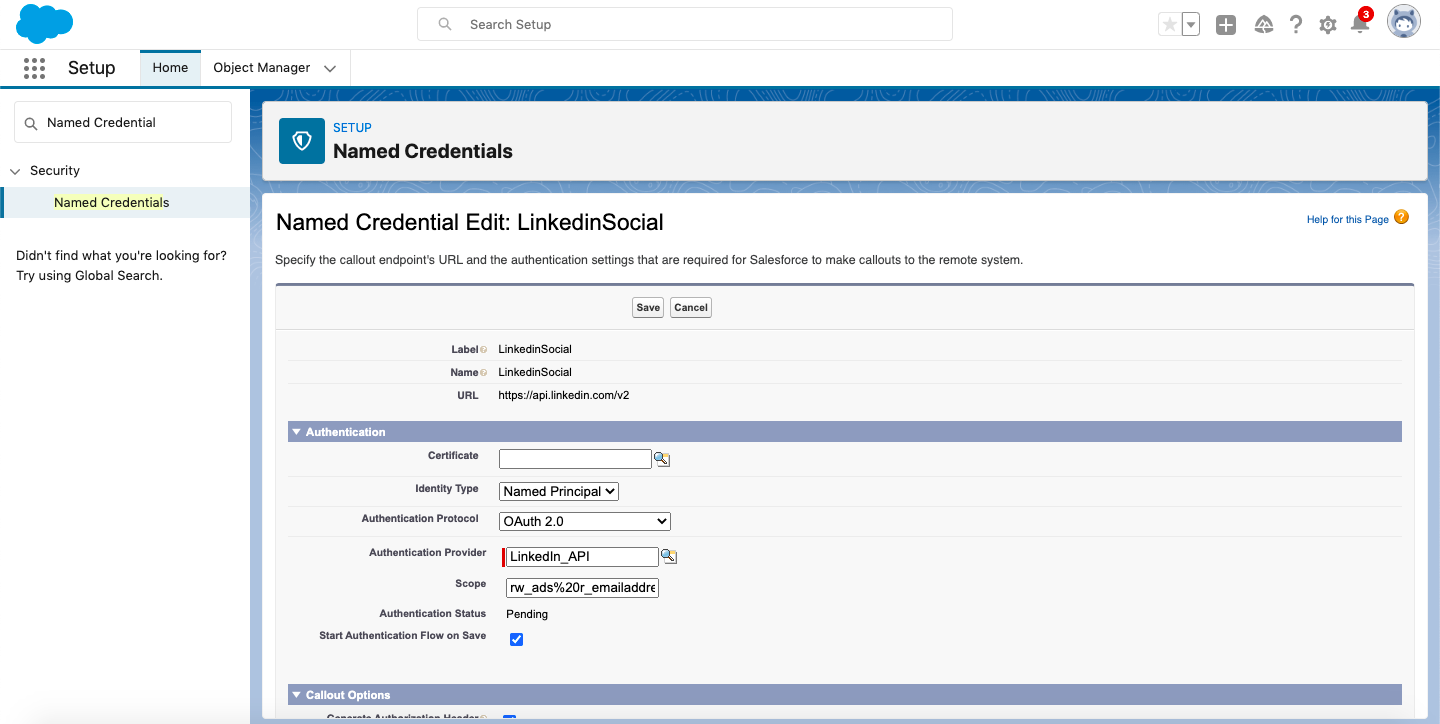The width and height of the screenshot is (1440, 724).
Task: Focus the Search Setup field
Action: (x=685, y=24)
